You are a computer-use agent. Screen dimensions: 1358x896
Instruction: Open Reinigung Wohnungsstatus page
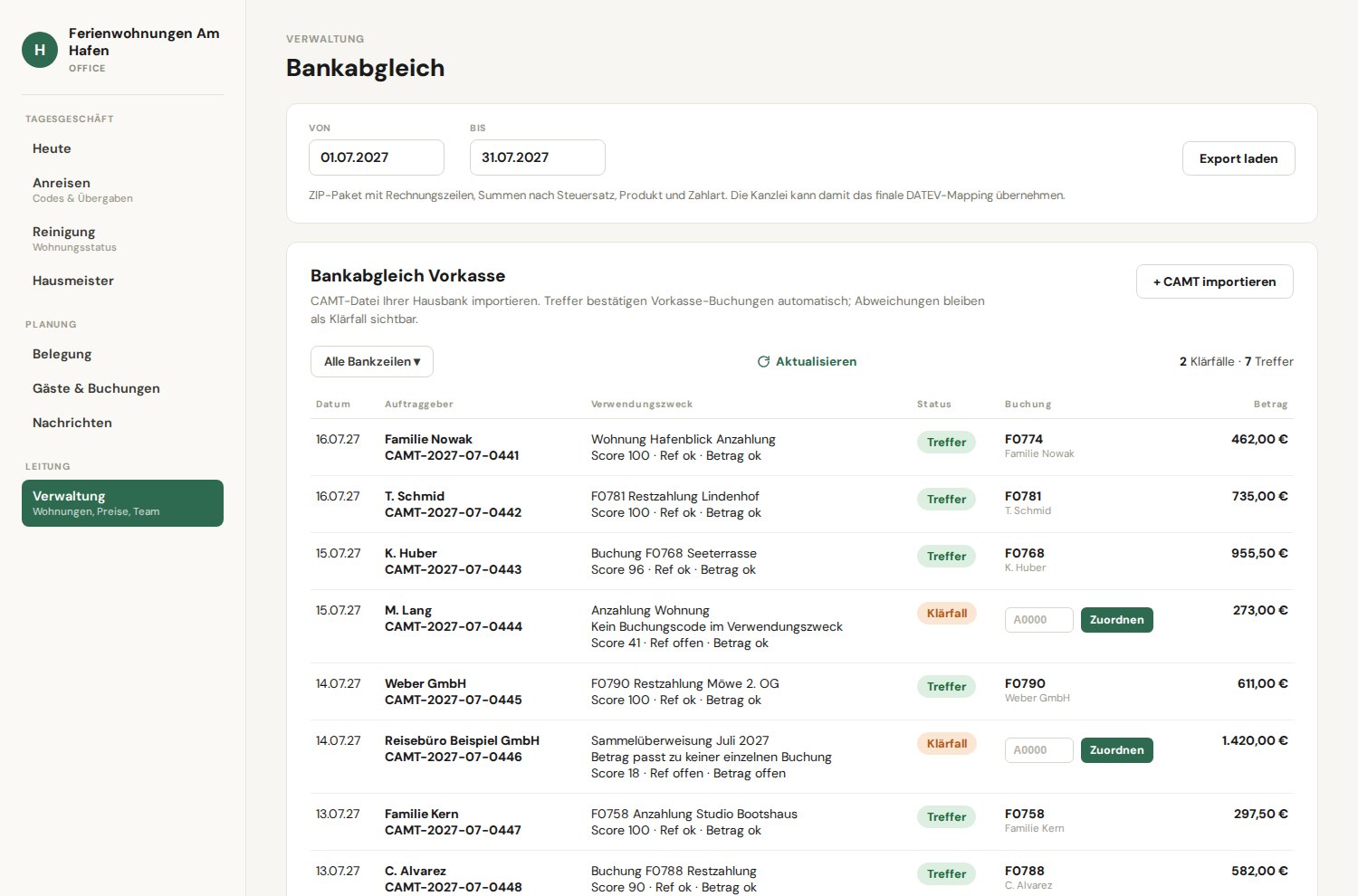pyautogui.click(x=122, y=239)
